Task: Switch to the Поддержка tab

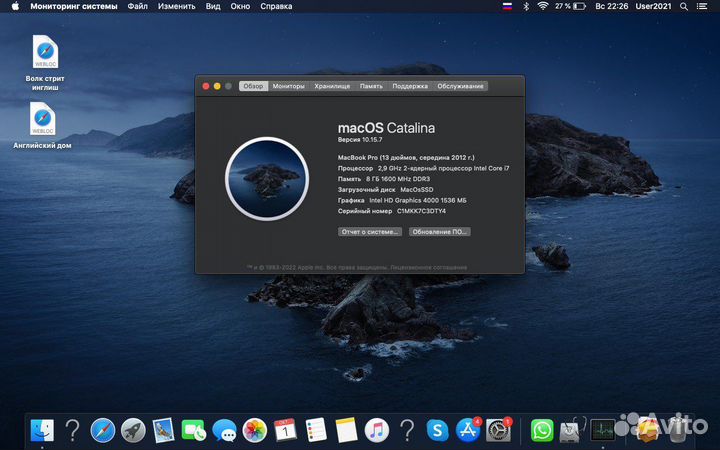Action: pyautogui.click(x=410, y=86)
